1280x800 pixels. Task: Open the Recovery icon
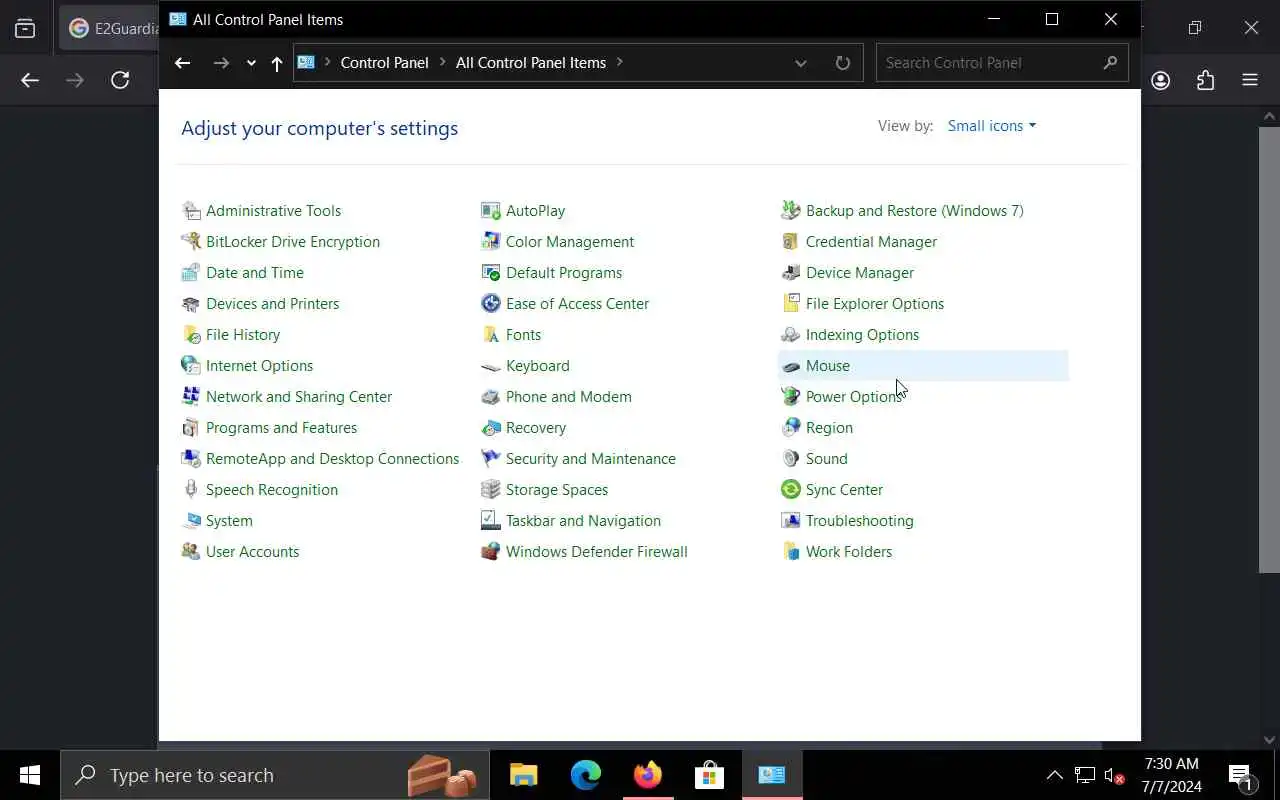click(x=491, y=428)
